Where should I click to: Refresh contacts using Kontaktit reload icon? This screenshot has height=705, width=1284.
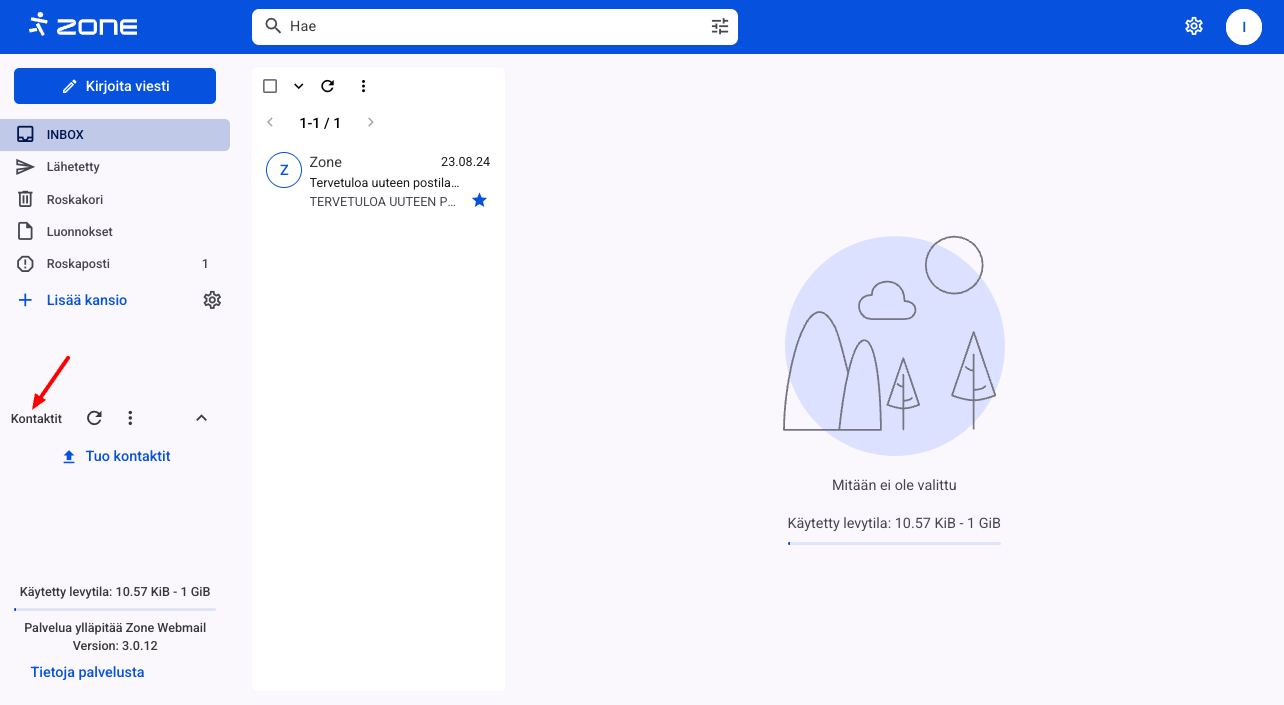(x=94, y=418)
